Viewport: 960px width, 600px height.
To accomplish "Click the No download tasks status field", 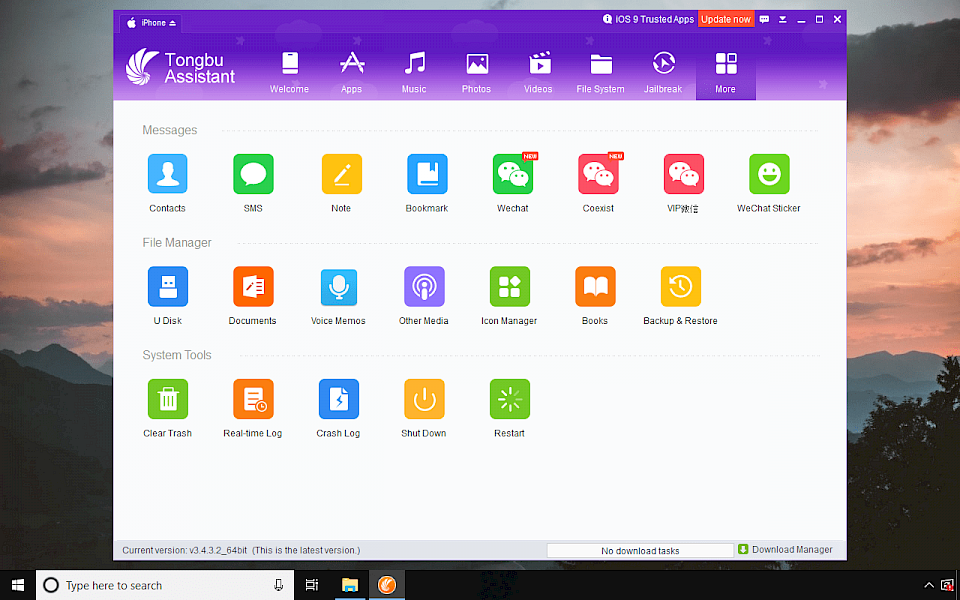I will coord(640,550).
